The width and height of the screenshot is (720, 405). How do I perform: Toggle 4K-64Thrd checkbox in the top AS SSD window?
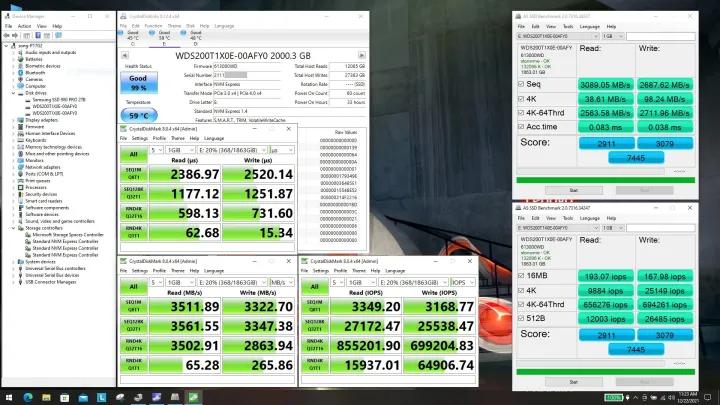[x=521, y=112]
